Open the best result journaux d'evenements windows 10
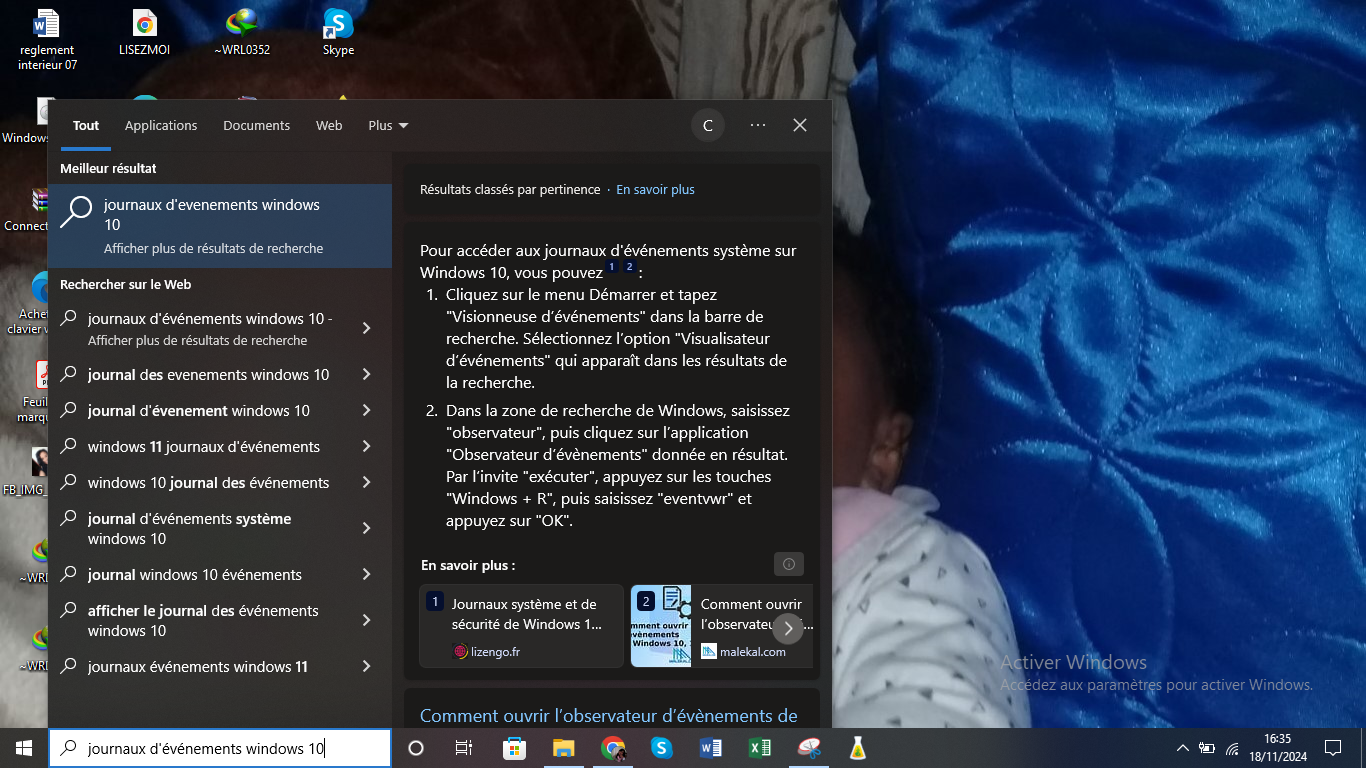The width and height of the screenshot is (1366, 768). point(220,226)
